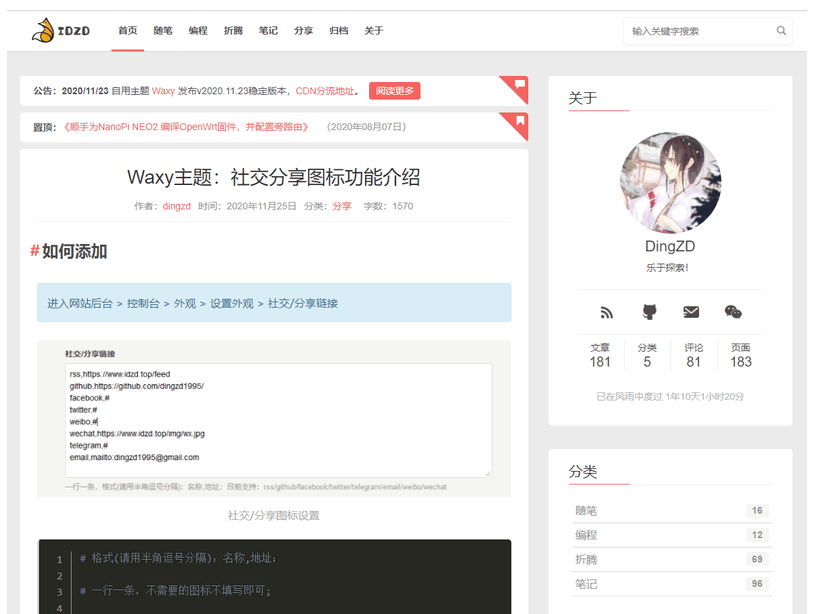Click the 页面 183 stat
This screenshot has height=614, width=820.
tap(741, 355)
